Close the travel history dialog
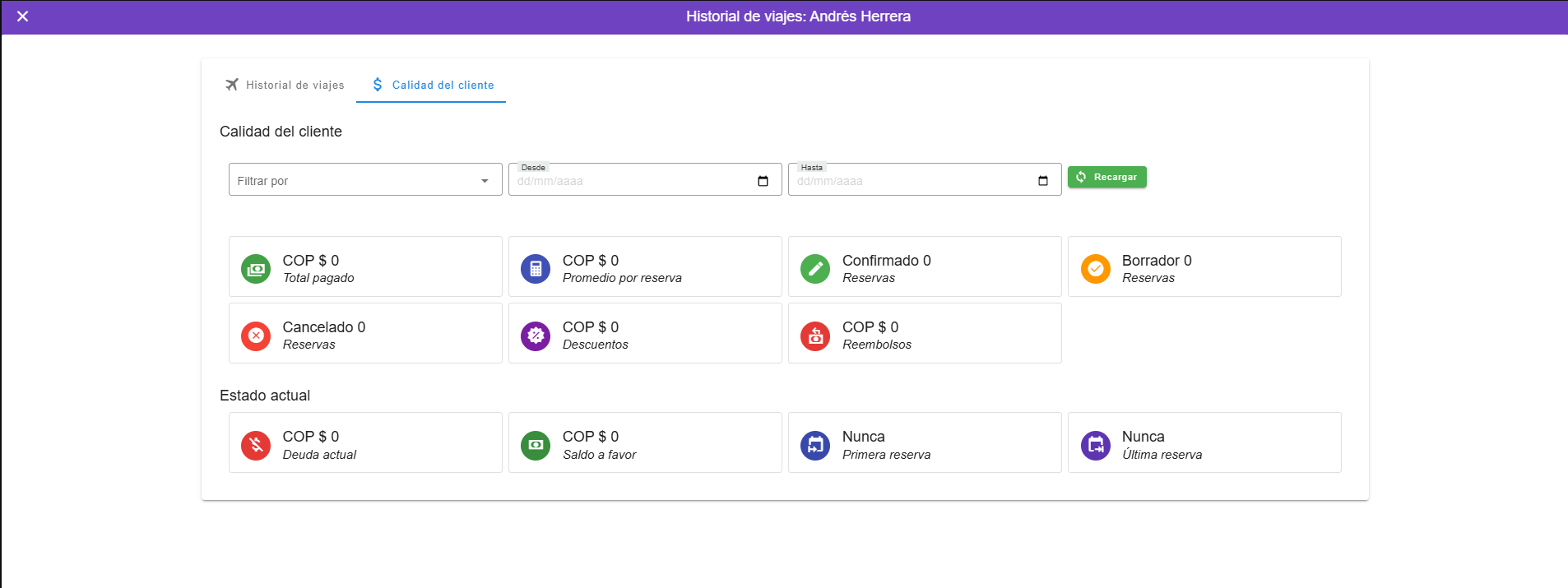Image resolution: width=1568 pixels, height=588 pixels. click(x=22, y=16)
